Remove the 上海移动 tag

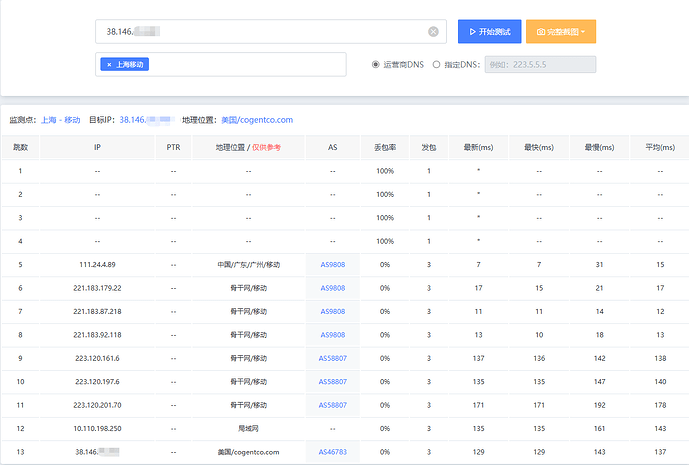[109, 65]
